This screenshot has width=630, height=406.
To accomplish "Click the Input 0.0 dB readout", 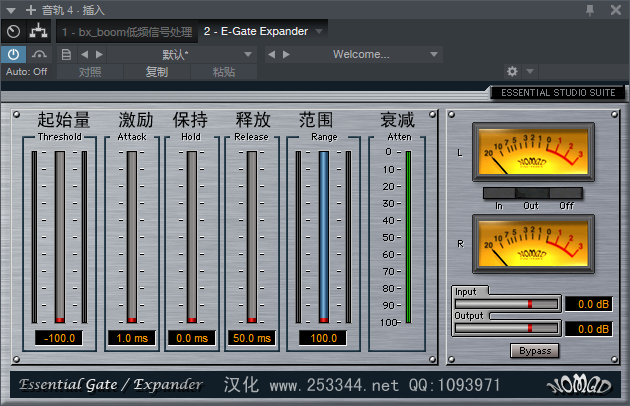I will click(589, 304).
